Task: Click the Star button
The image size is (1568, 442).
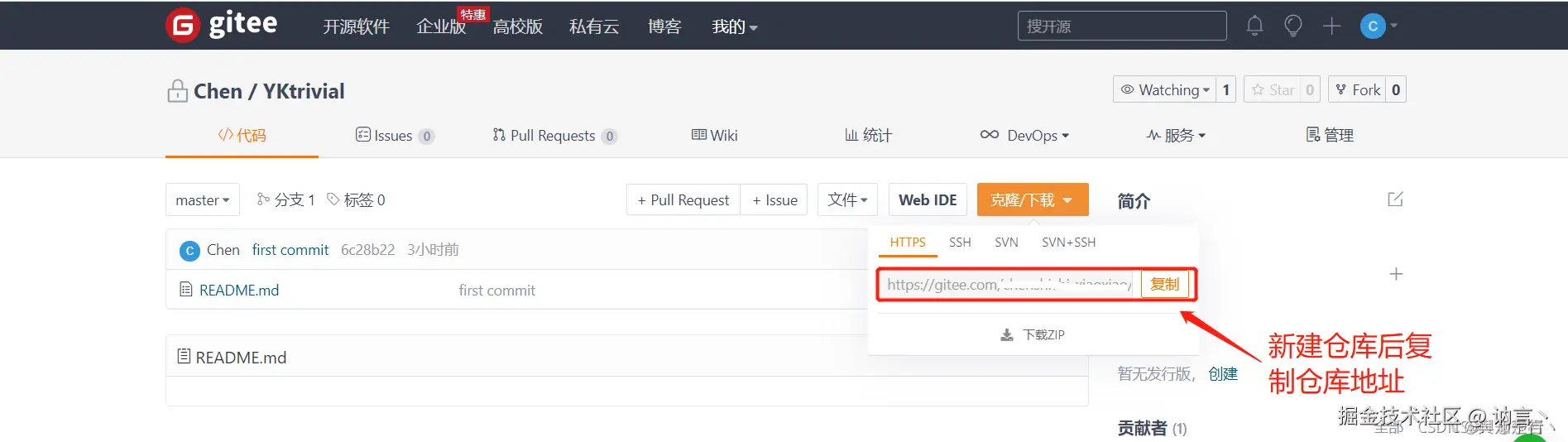Action: point(1273,89)
